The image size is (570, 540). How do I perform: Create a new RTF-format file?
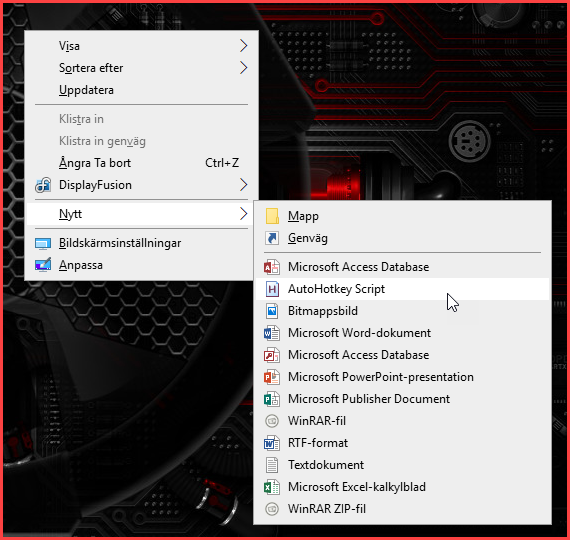click(402, 443)
